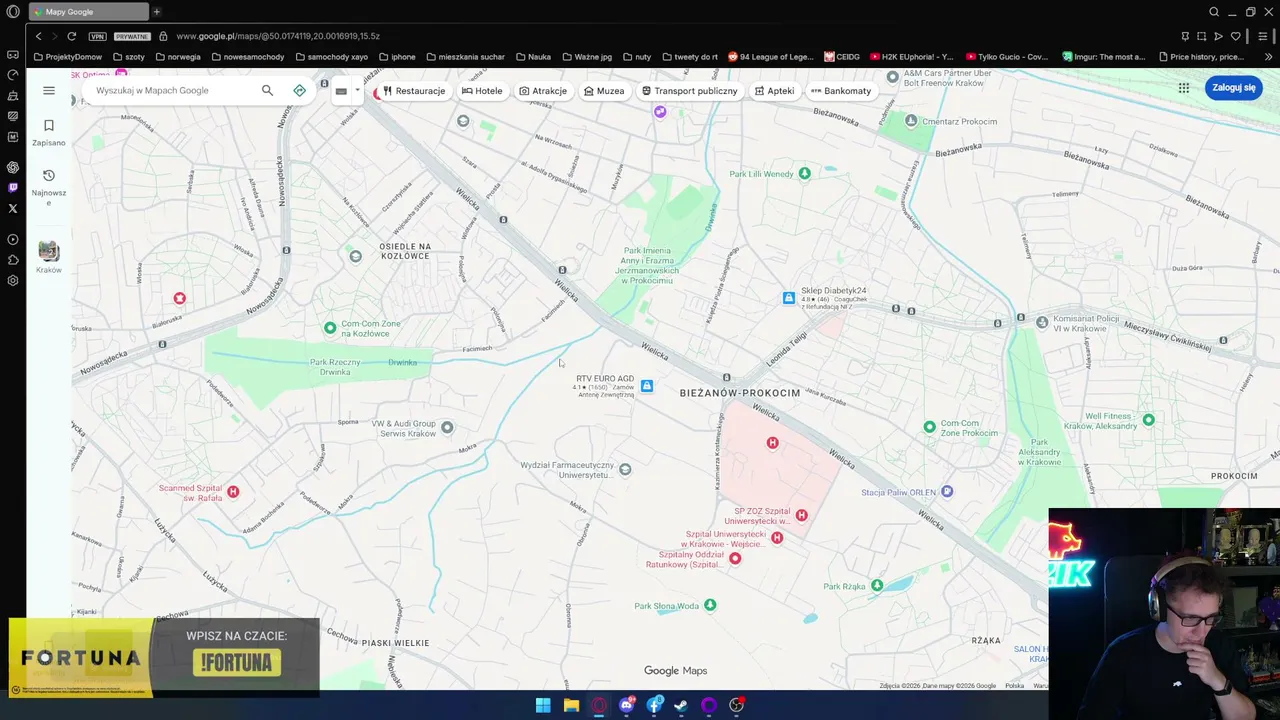Viewport: 1280px width, 720px height.
Task: Filter map by Hotele
Action: pyautogui.click(x=482, y=91)
